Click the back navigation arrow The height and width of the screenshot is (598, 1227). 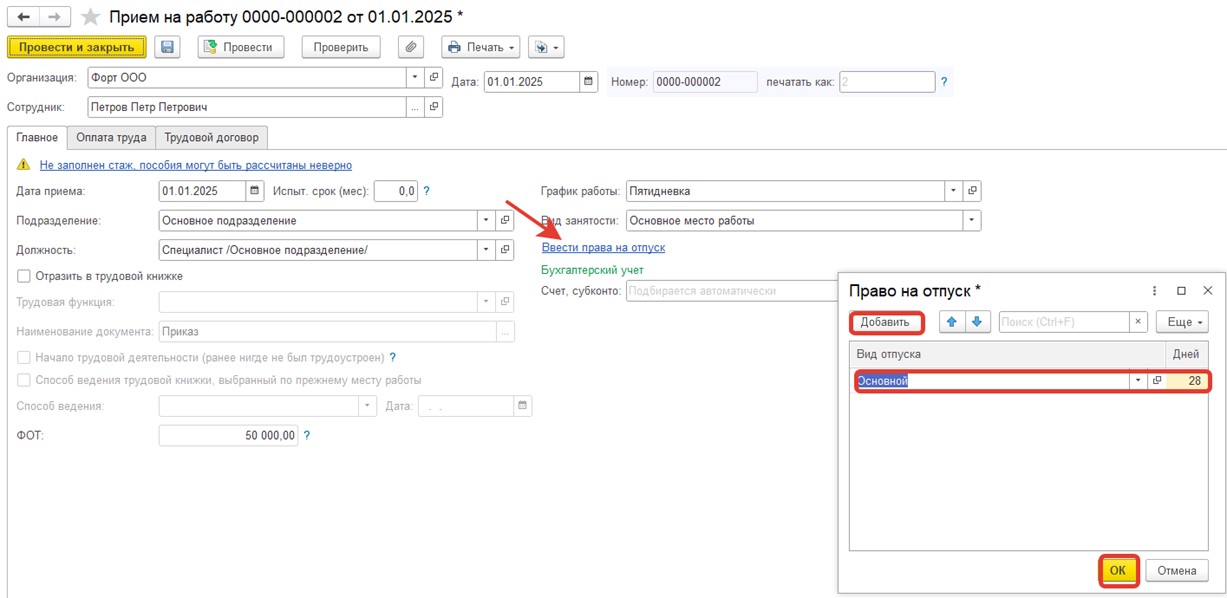(24, 17)
